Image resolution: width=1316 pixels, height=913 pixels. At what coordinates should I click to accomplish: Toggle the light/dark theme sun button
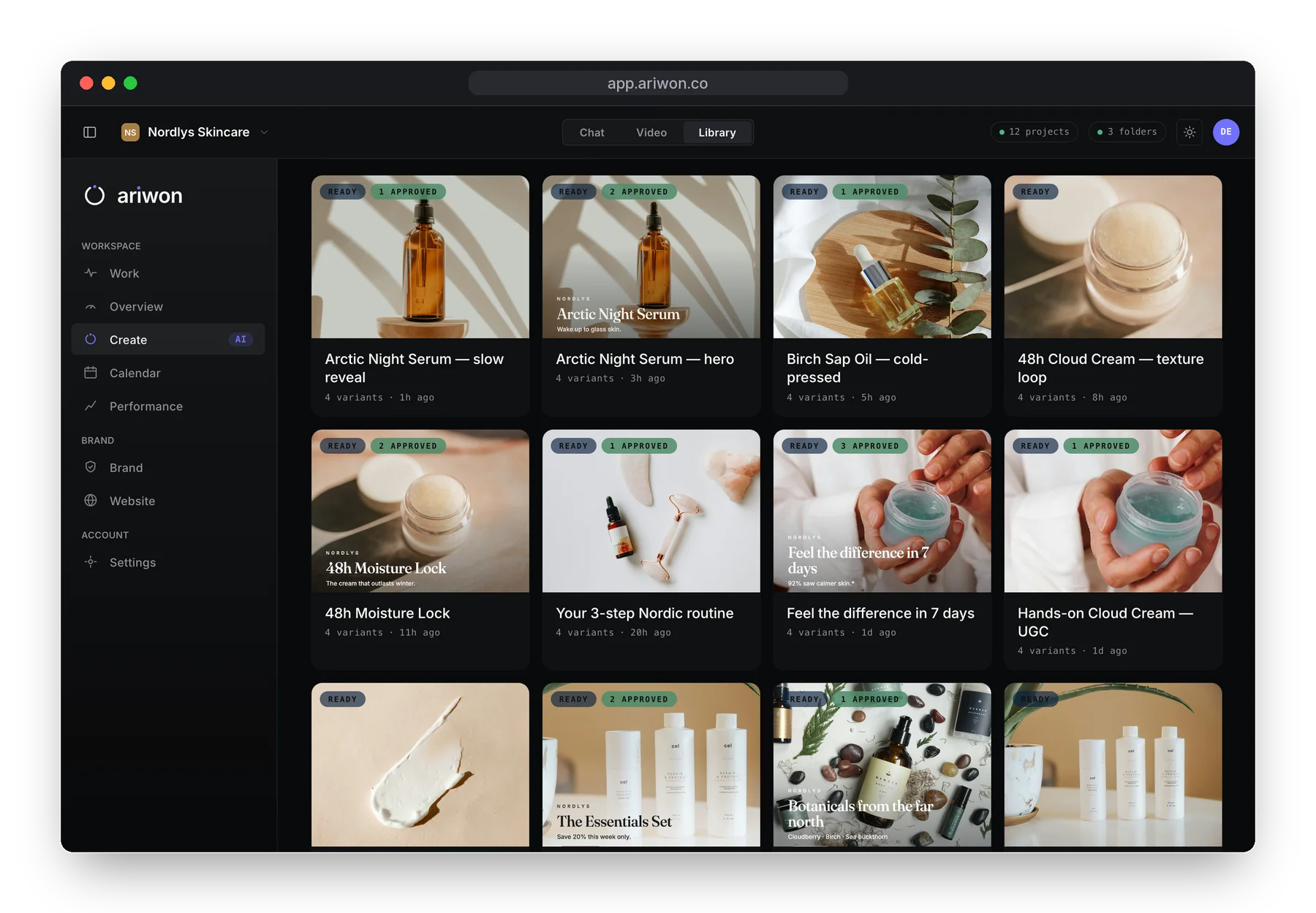[1190, 132]
